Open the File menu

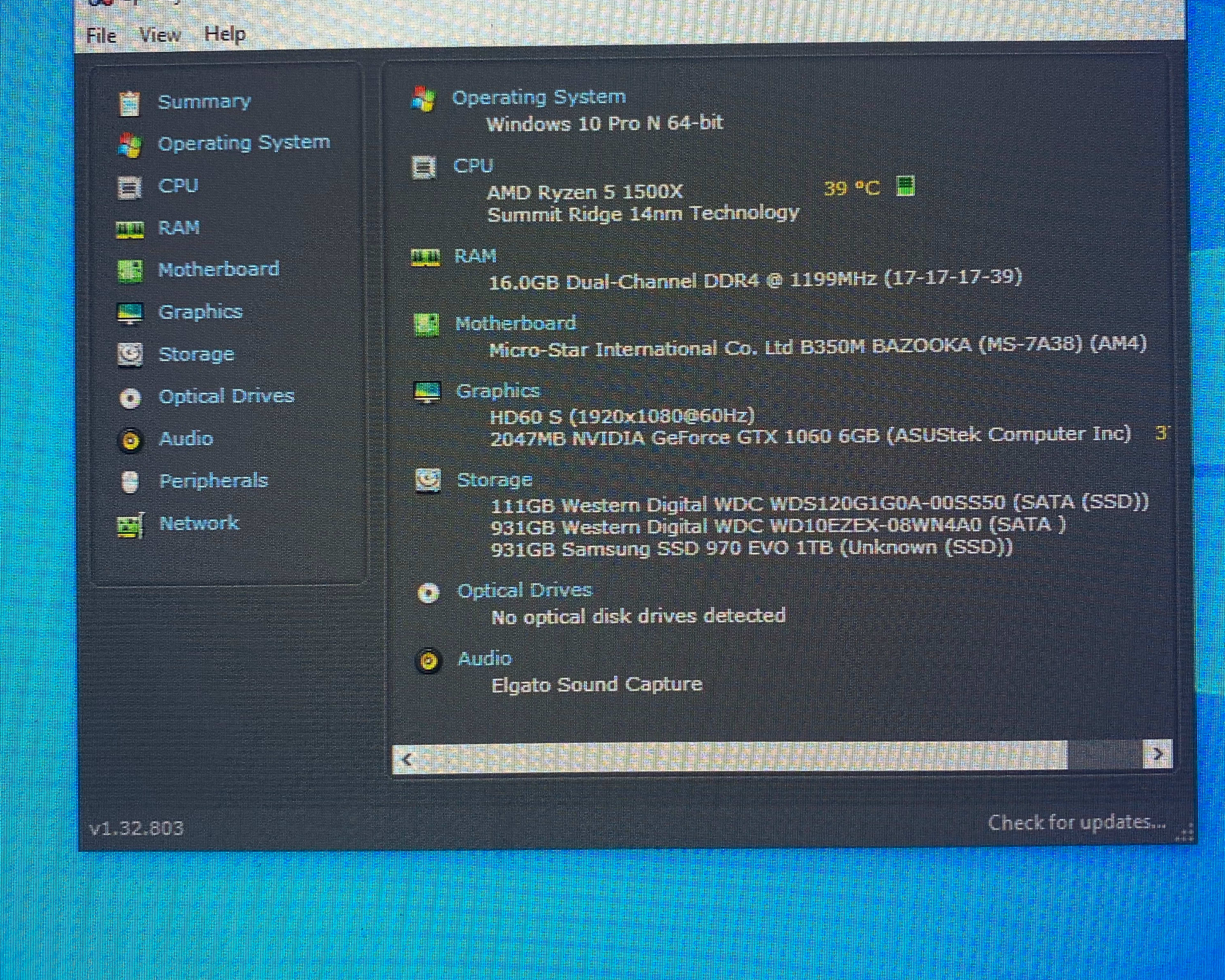102,36
